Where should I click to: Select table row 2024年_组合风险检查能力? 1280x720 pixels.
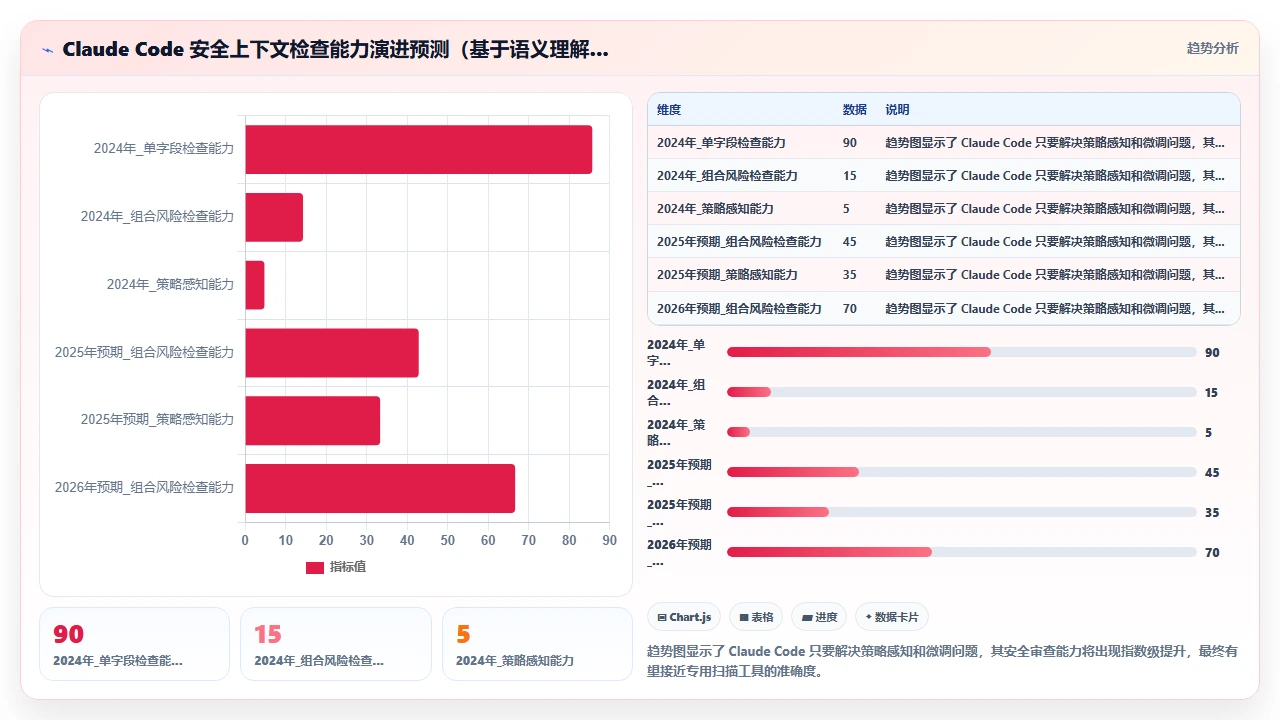944,175
